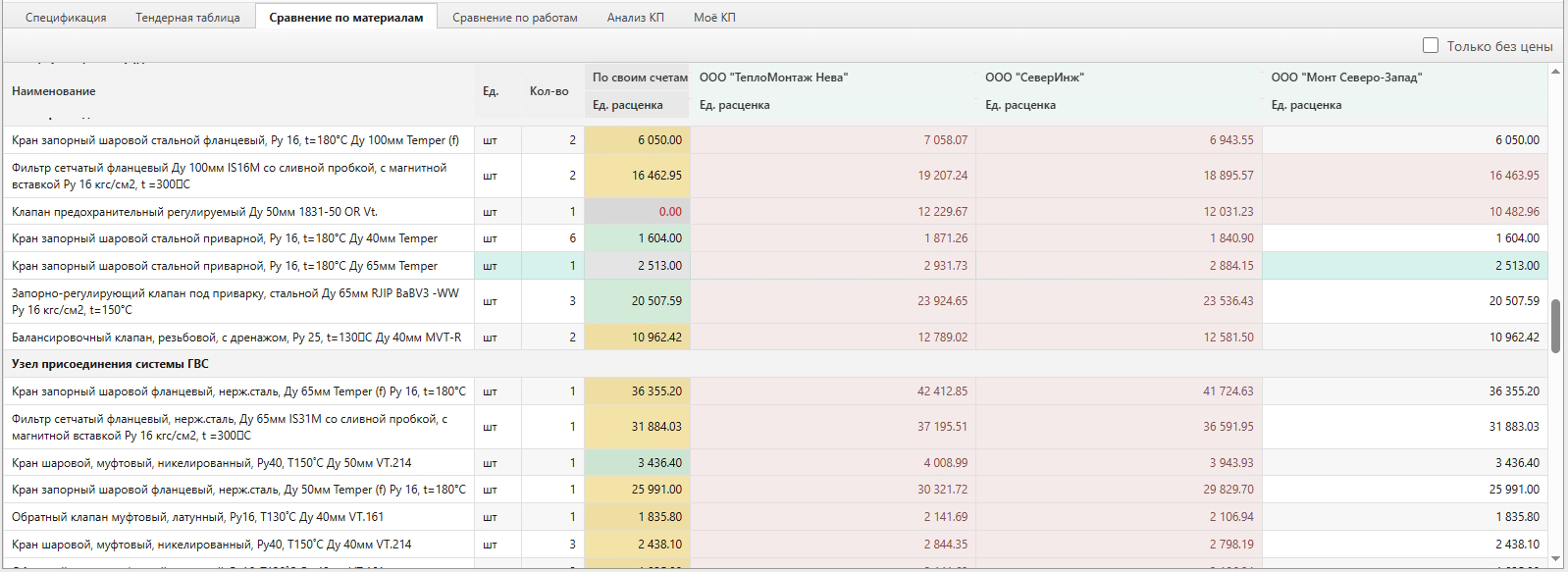Viewport: 1568px width, 572px height.
Task: Select row Запорно-регулирующий клапан RJIP BaBV3-WW
Action: (775, 301)
